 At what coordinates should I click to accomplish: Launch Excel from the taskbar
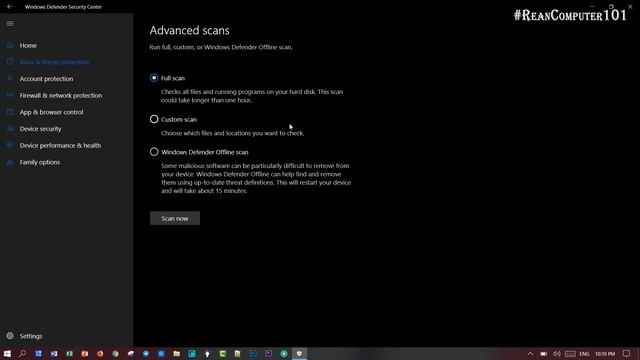point(69,353)
